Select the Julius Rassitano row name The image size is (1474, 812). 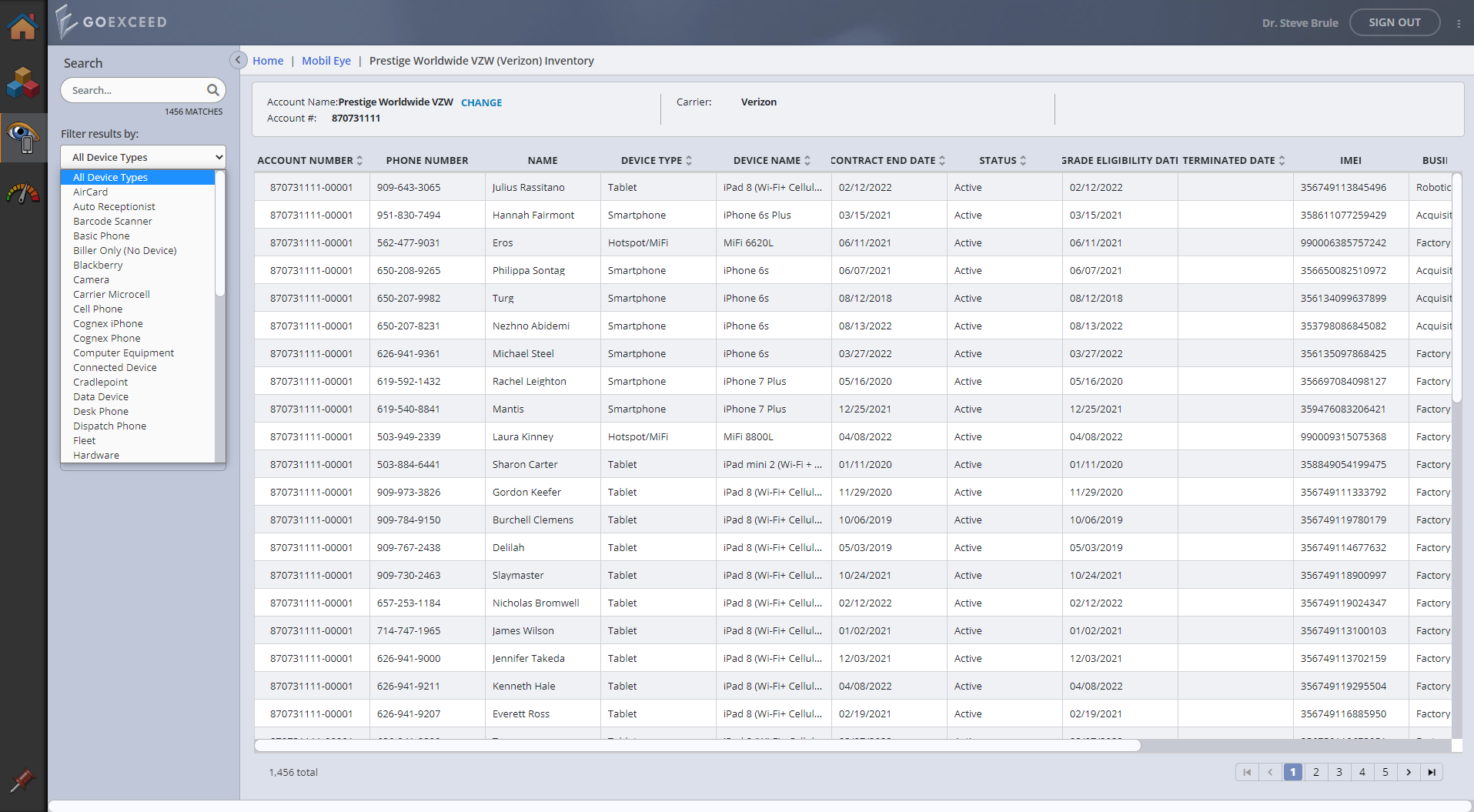529,187
